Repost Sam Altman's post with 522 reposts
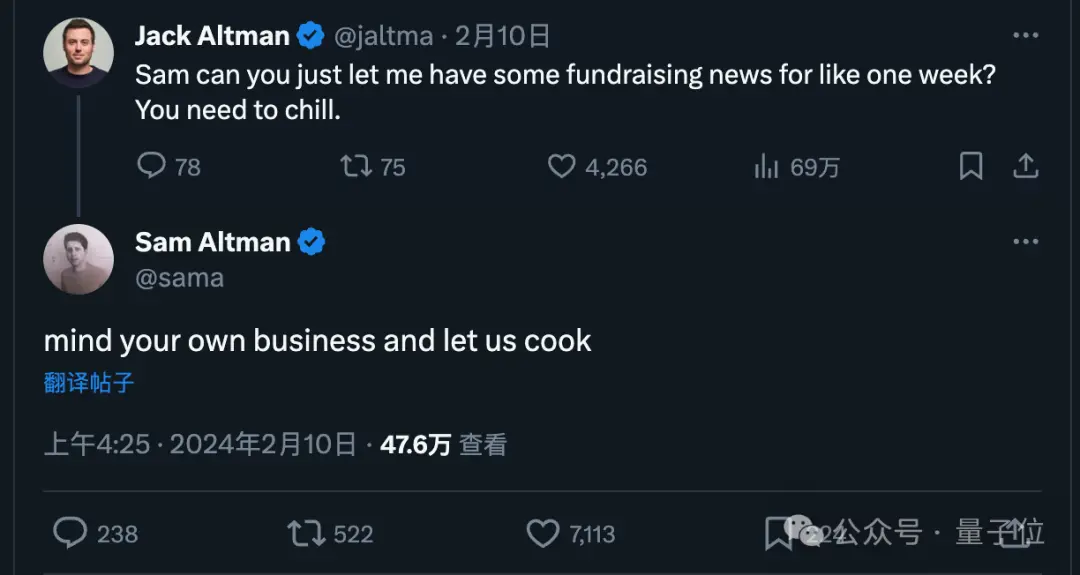This screenshot has width=1080, height=575. (x=306, y=533)
